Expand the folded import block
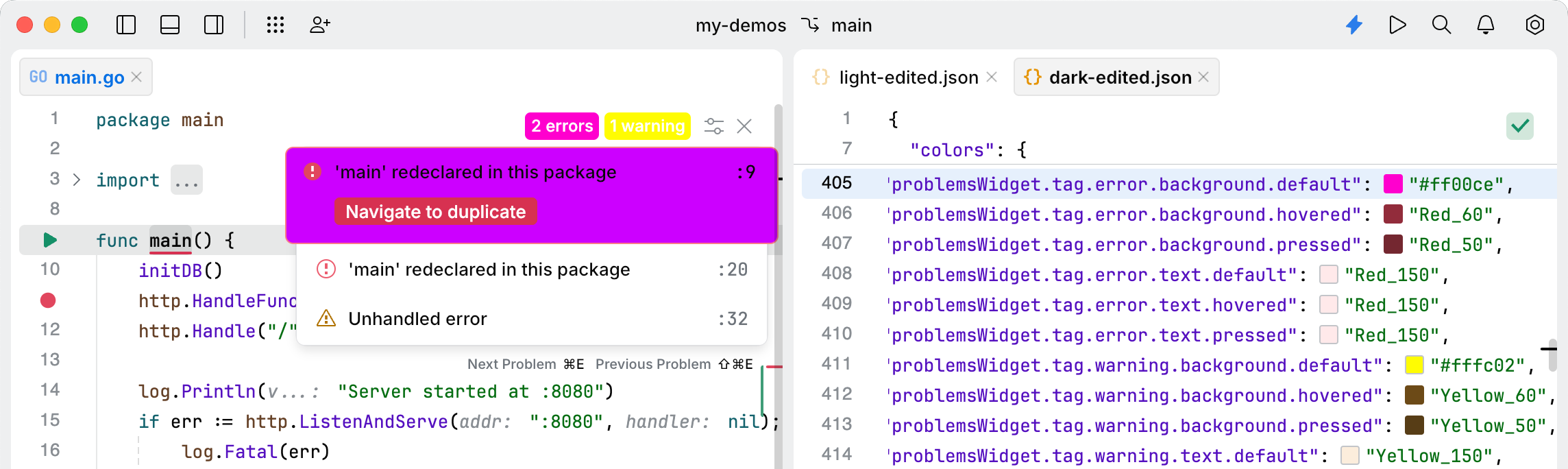 77,180
